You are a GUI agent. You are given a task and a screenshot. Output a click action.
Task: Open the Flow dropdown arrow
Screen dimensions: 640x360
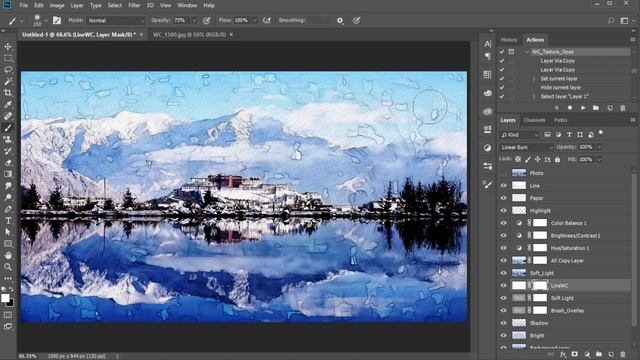coord(254,20)
